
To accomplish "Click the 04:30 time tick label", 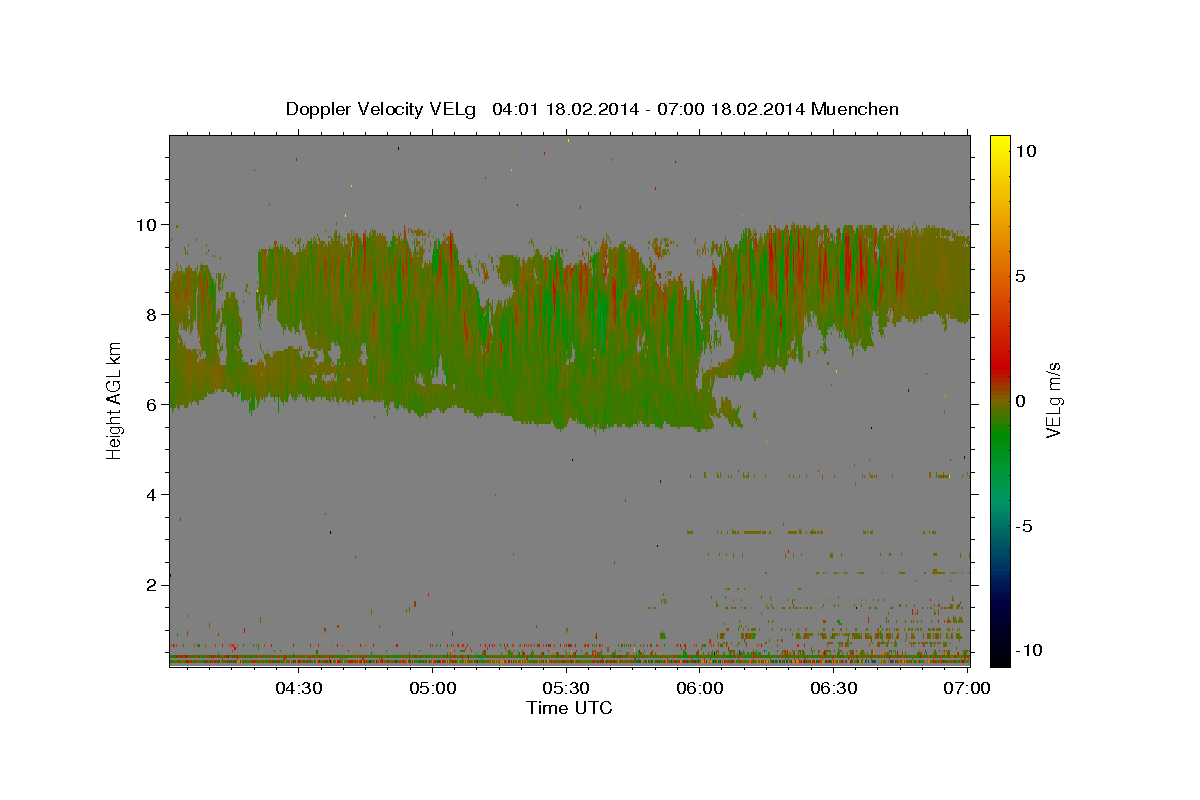I will (299, 688).
